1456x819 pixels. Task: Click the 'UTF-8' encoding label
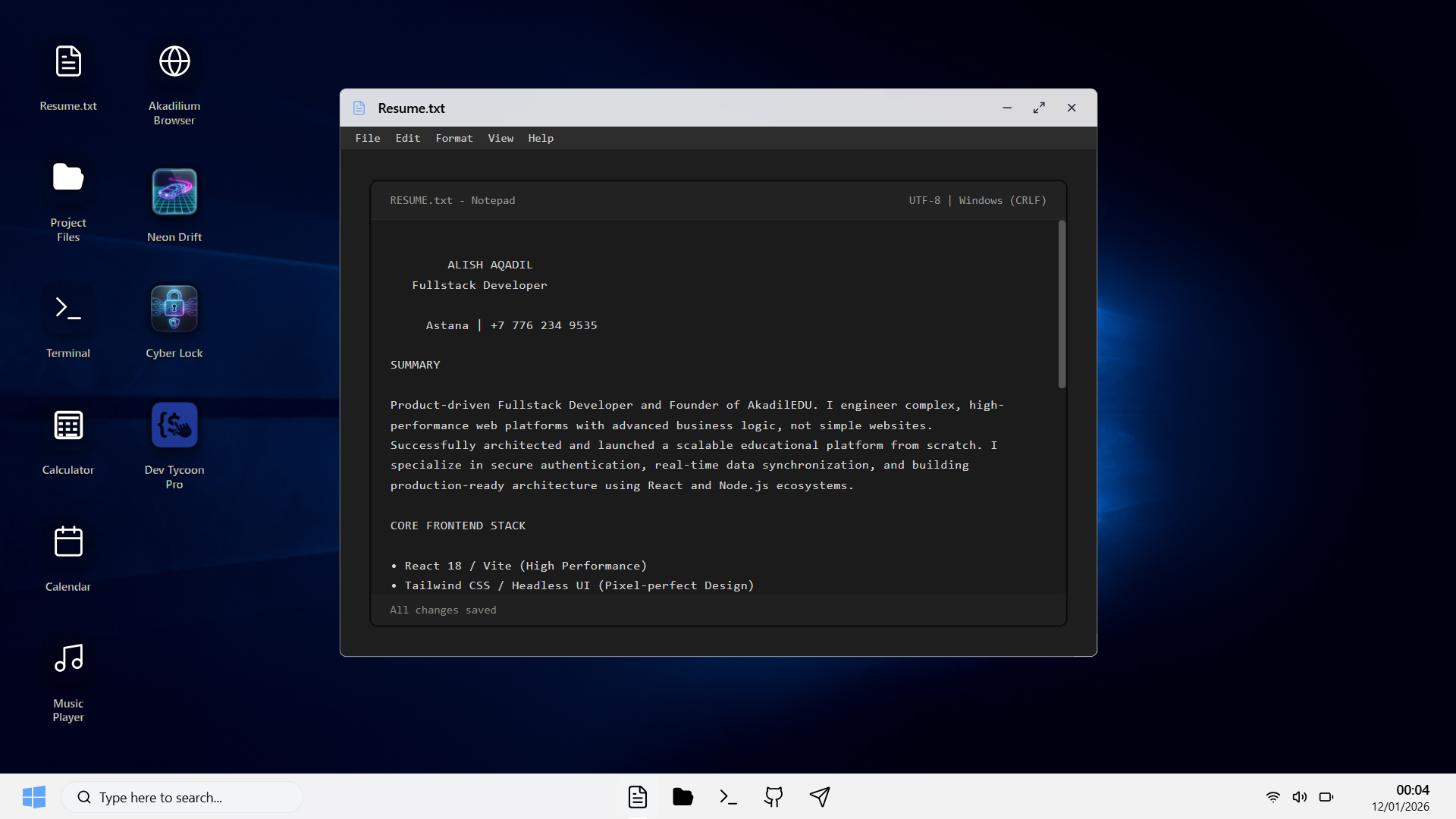coord(924,200)
